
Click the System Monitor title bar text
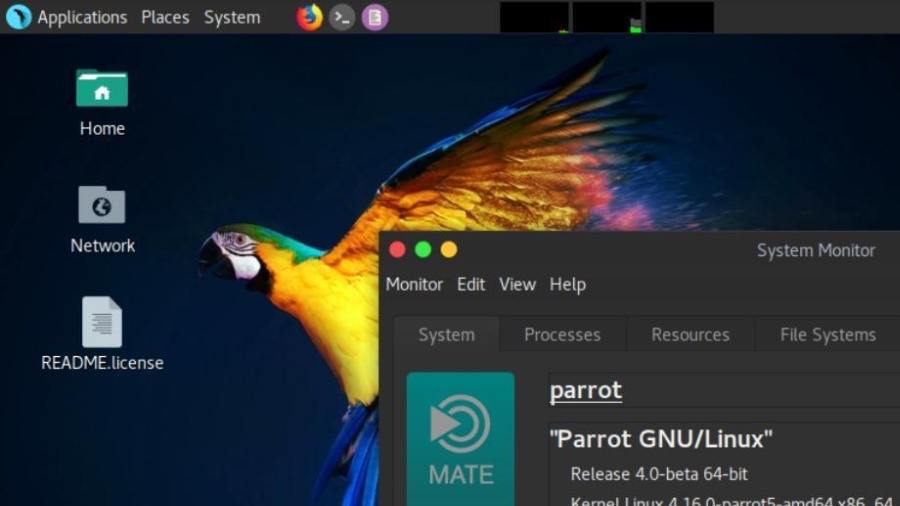(816, 250)
